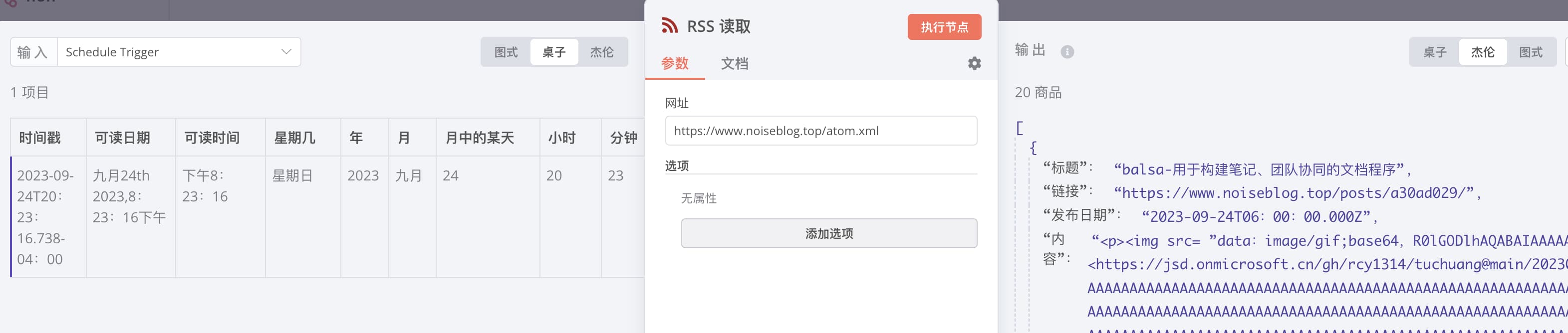Click the 星期几 column header

(294, 138)
